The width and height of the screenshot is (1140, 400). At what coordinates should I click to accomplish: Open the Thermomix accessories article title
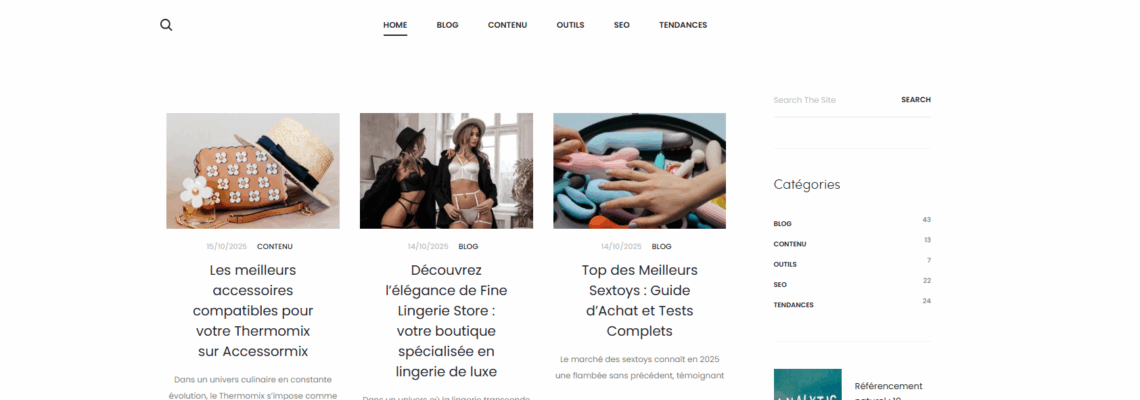tap(253, 311)
